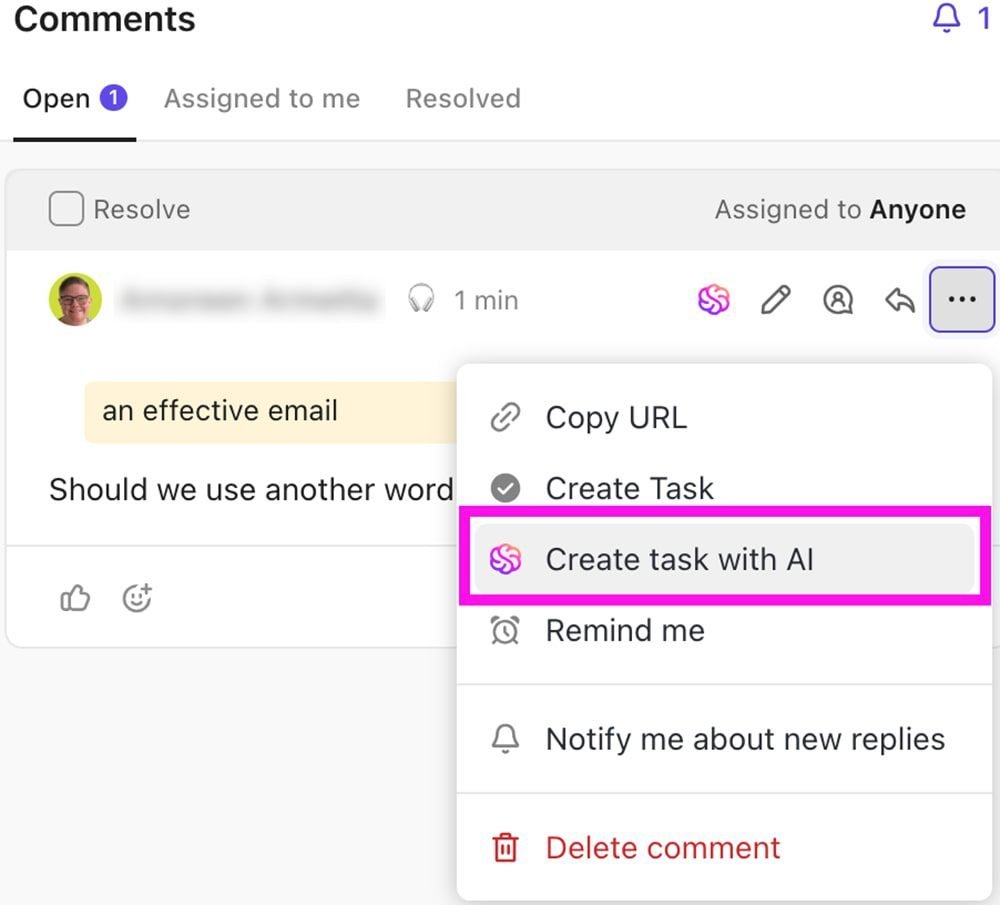Open the Assigned to Anyone selector
Screen dimensions: 1000x905
(839, 209)
